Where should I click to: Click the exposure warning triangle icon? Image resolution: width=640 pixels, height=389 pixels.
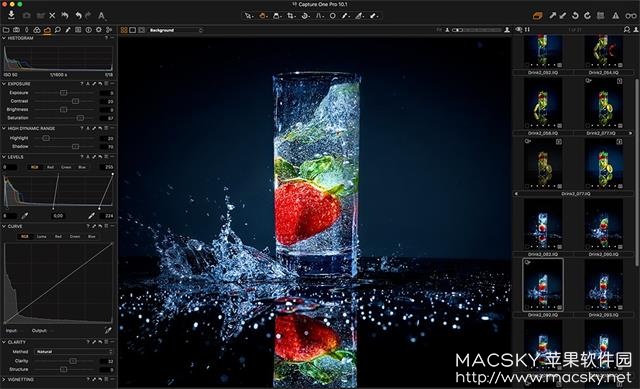(616, 16)
